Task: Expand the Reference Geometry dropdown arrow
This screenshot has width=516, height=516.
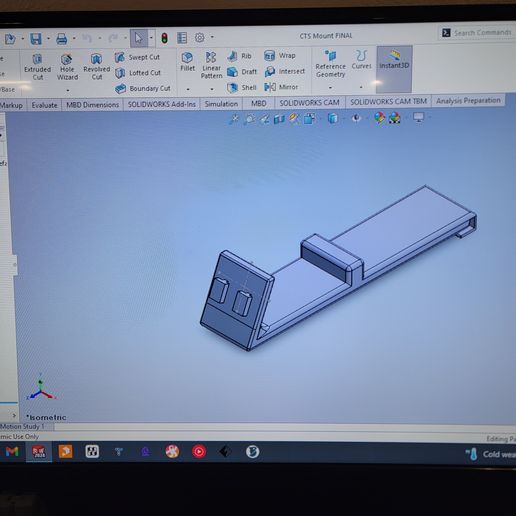Action: tap(330, 88)
